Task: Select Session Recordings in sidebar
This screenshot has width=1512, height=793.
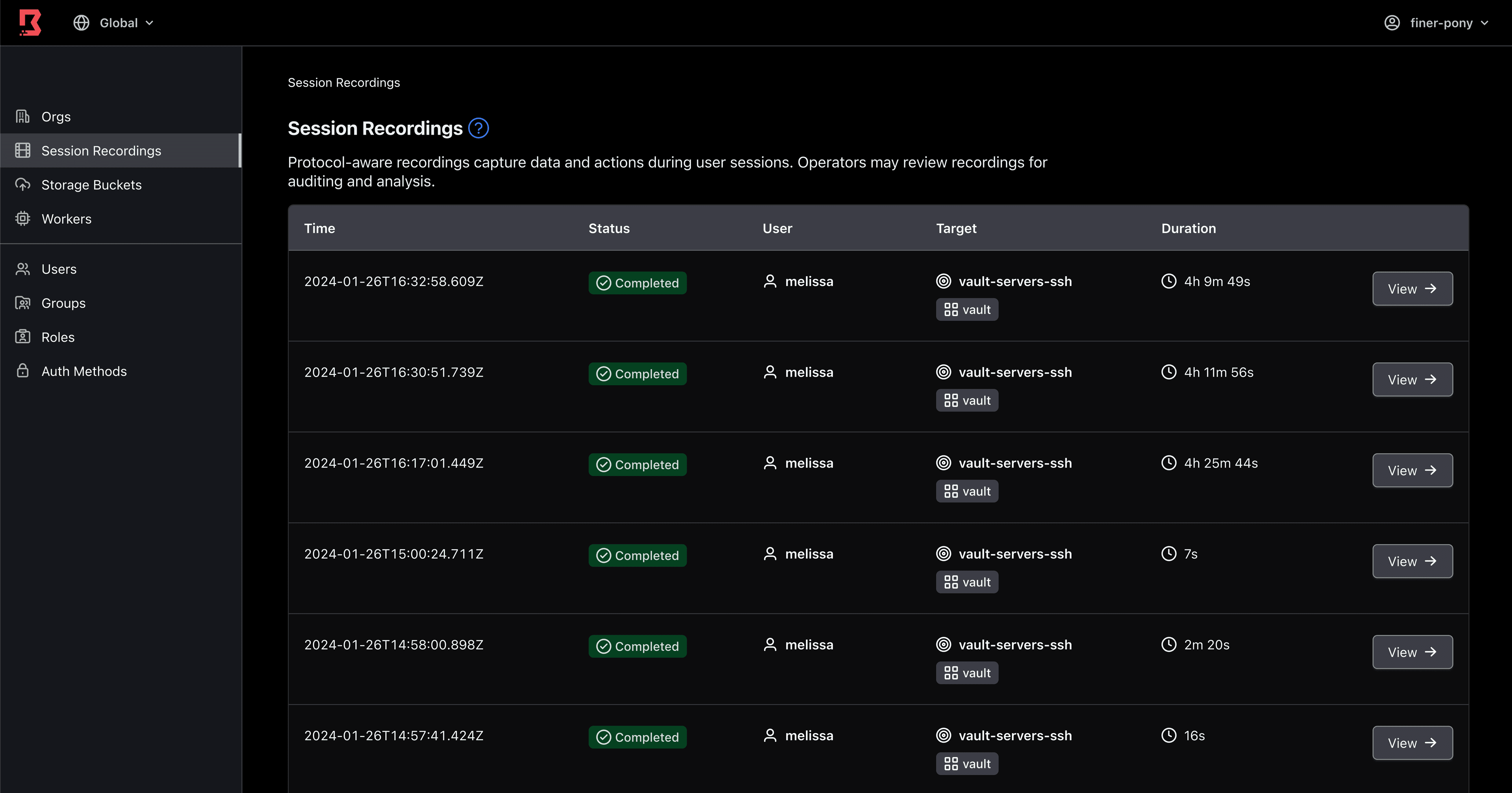Action: pyautogui.click(x=101, y=151)
